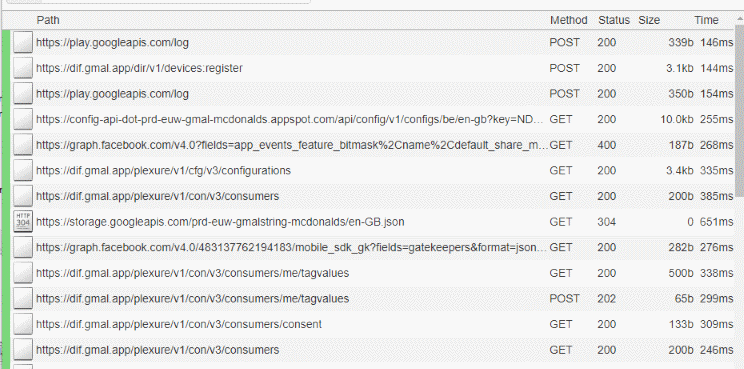Select the graph.facebook.com app_events_feature_bitmask path

tap(291, 145)
